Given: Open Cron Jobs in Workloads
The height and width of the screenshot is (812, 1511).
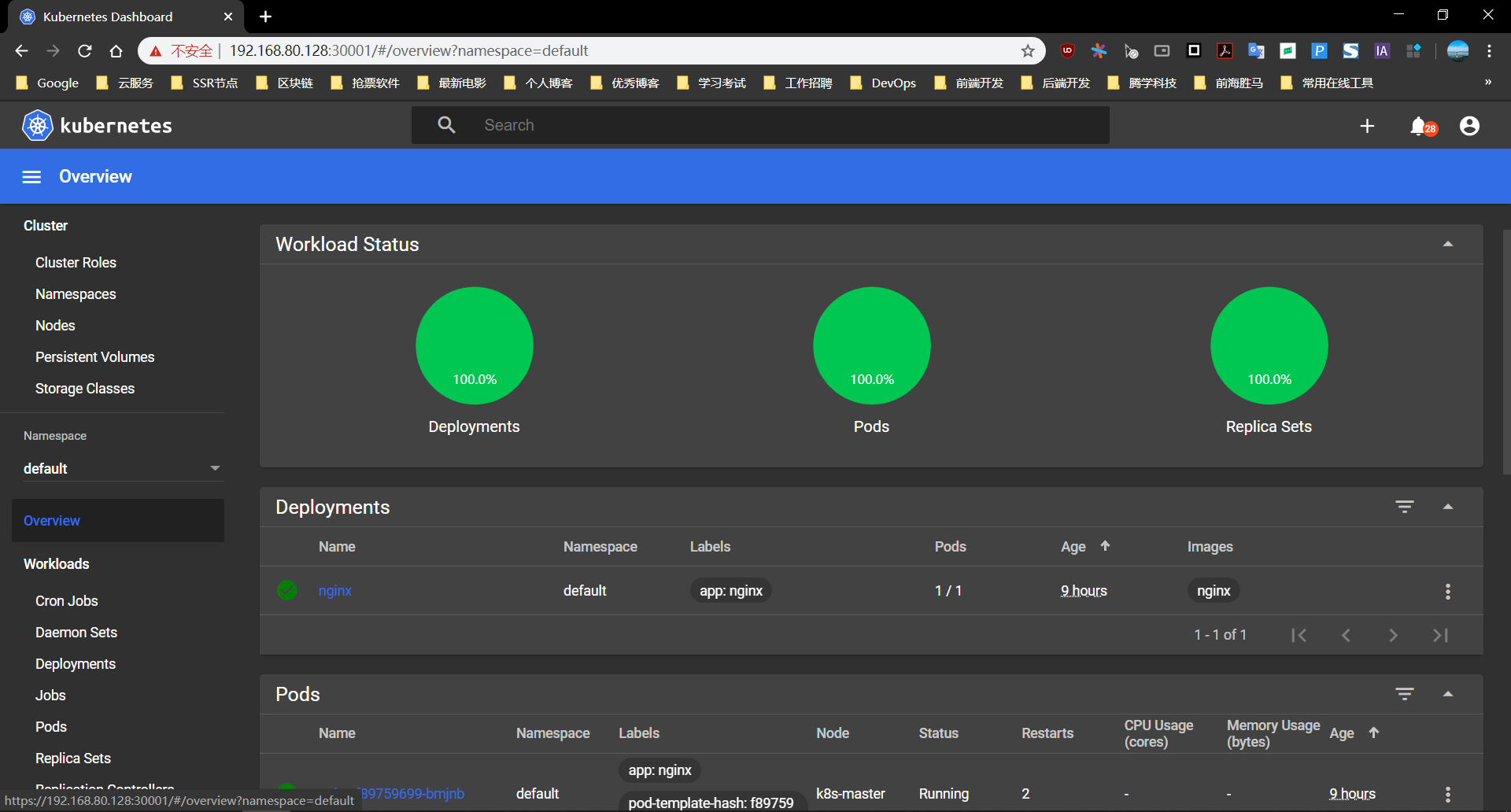Looking at the screenshot, I should (67, 601).
